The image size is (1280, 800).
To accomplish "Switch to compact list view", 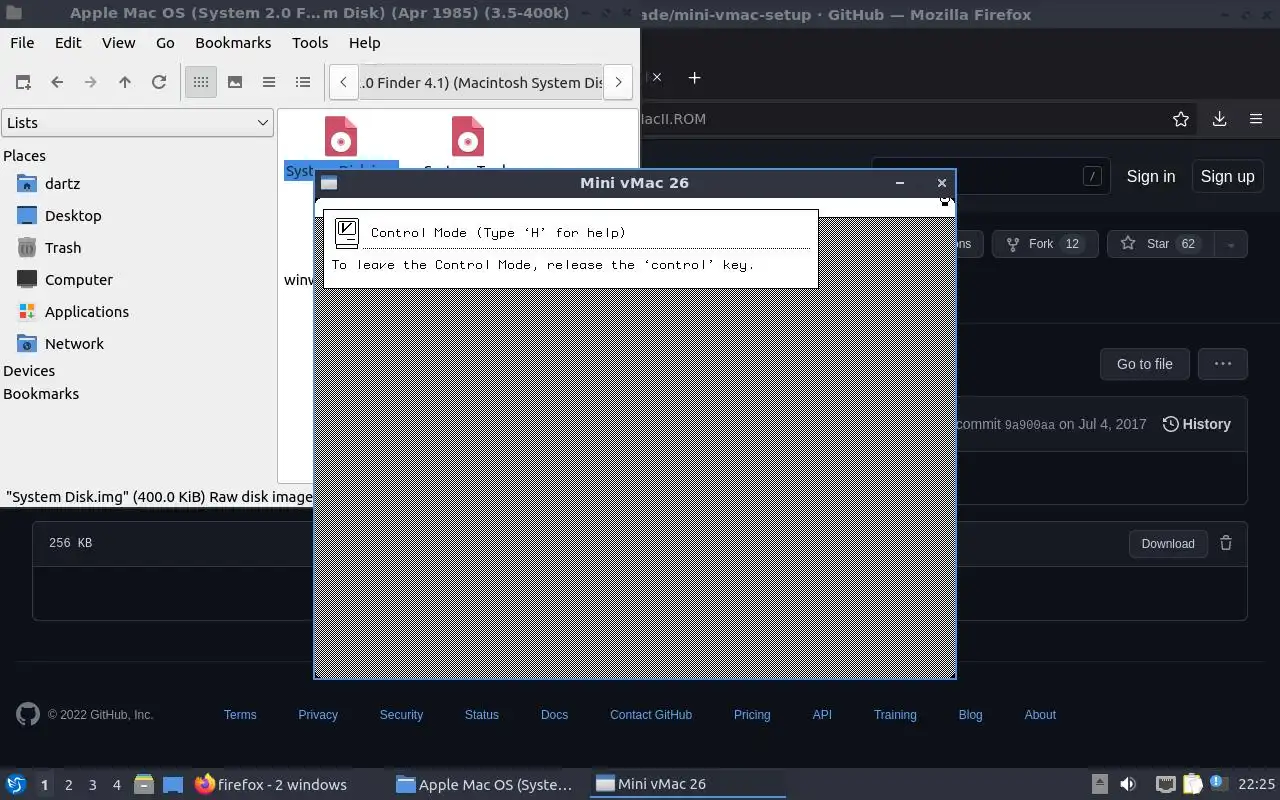I will click(269, 82).
